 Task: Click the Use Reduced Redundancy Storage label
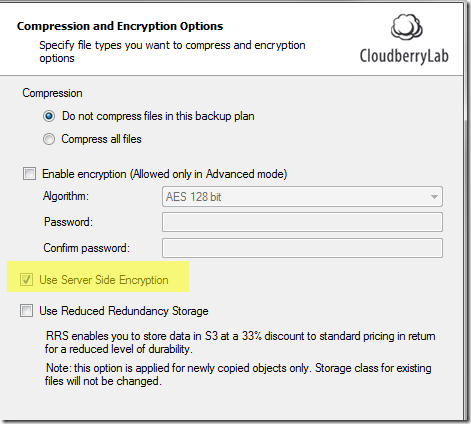pos(124,311)
